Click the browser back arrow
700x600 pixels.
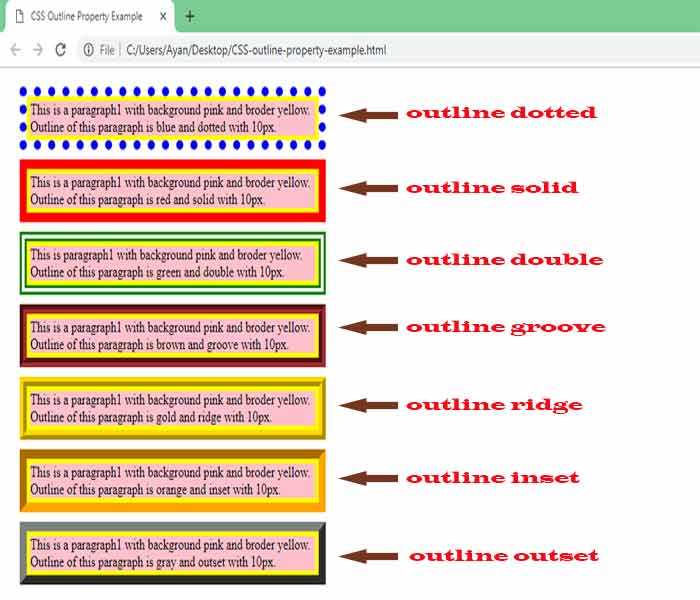coord(15,50)
